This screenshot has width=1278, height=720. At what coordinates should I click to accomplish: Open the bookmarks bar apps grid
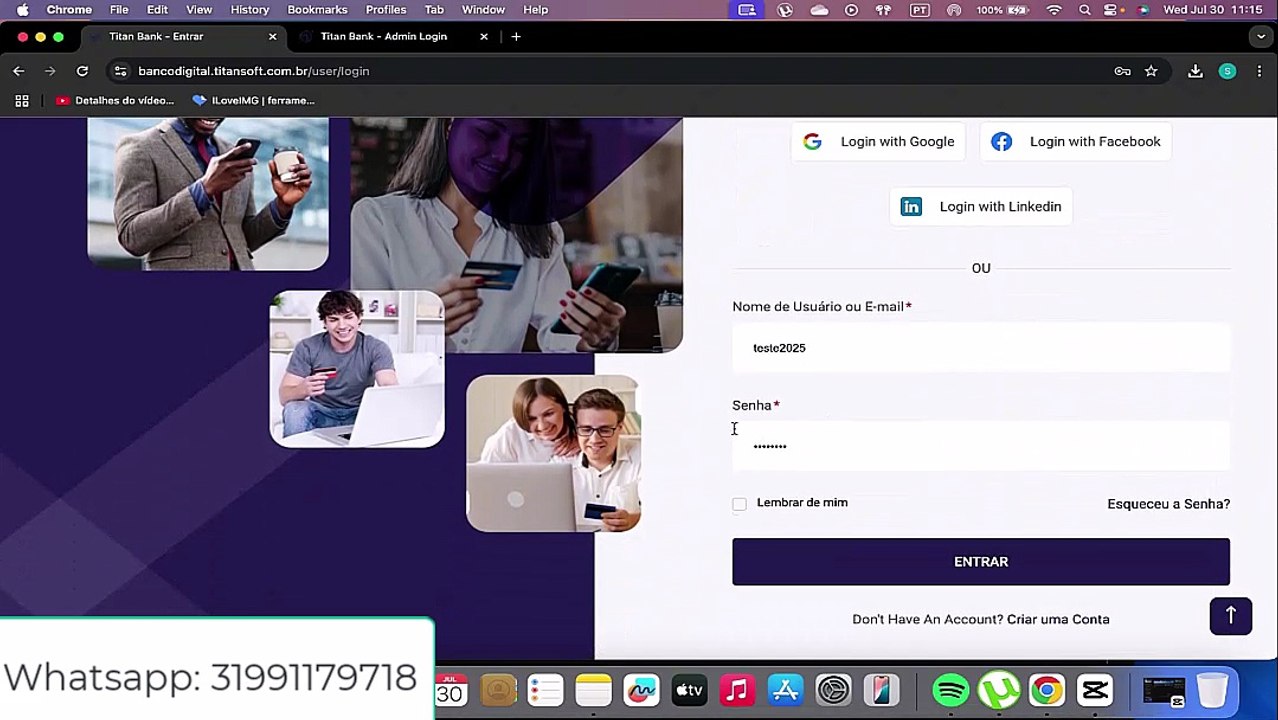22,100
